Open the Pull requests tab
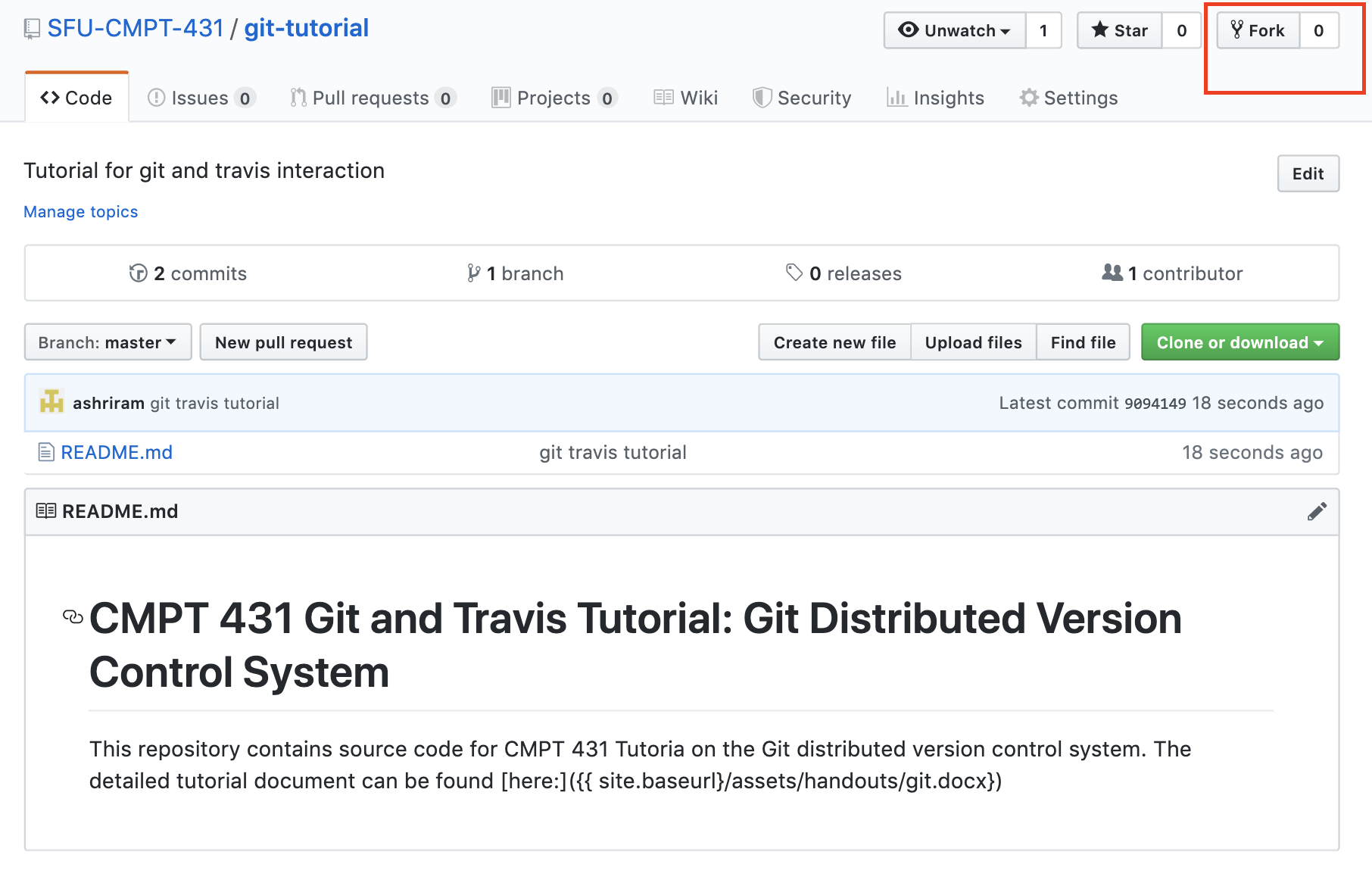 372,98
